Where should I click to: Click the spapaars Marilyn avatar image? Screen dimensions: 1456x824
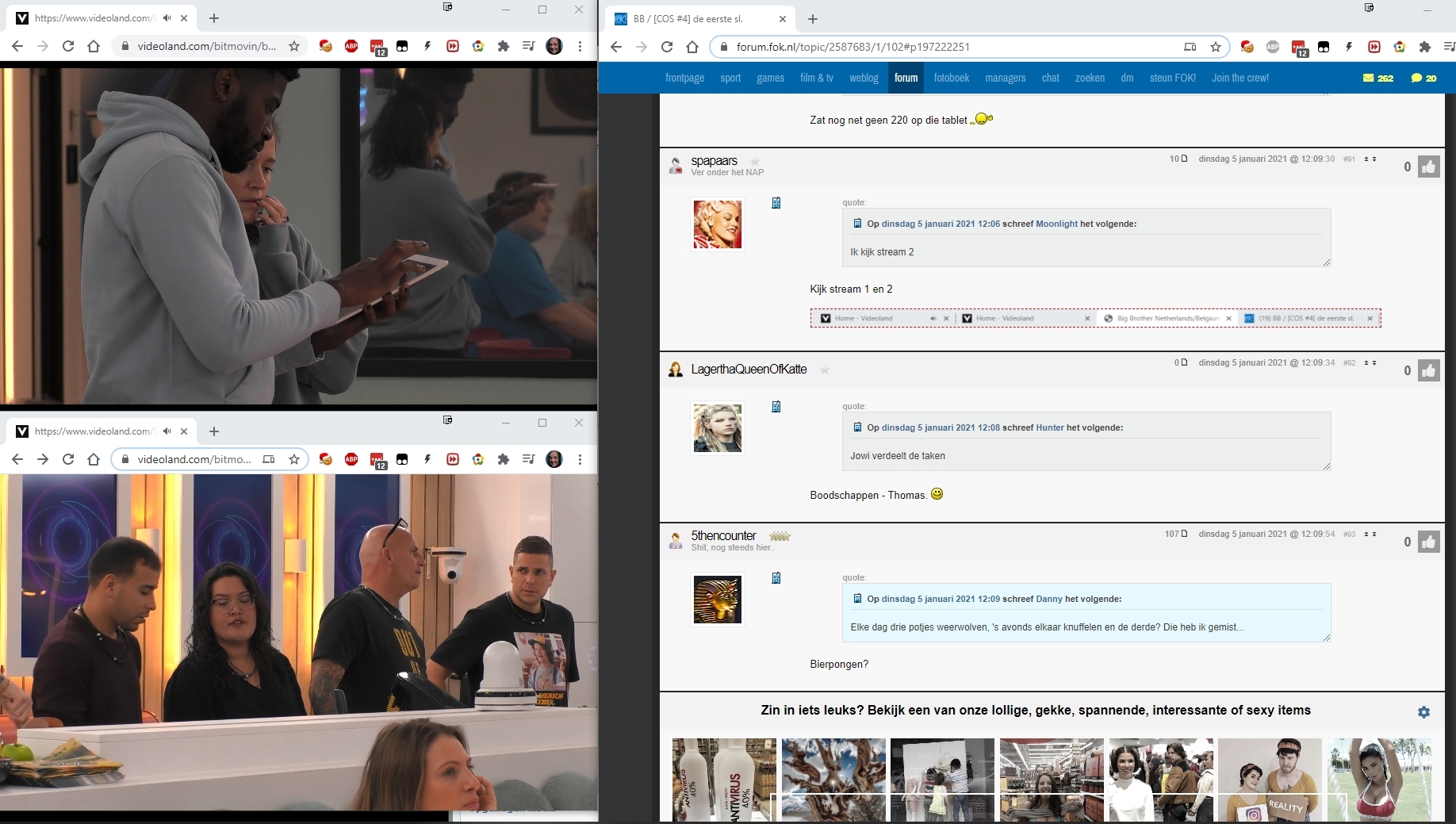click(x=718, y=224)
